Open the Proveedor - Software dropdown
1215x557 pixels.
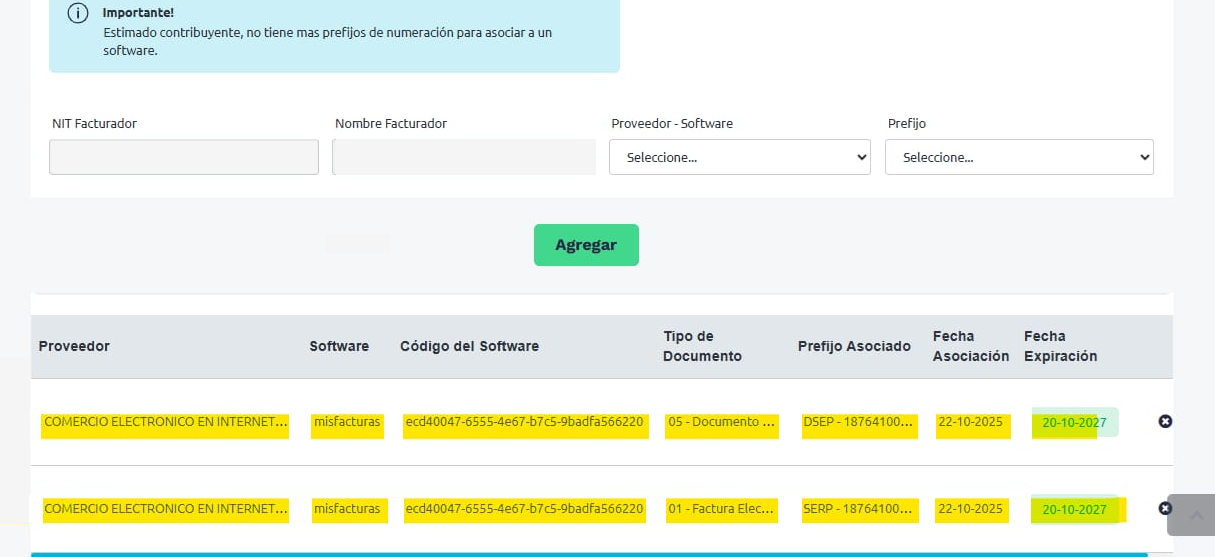[x=739, y=157]
